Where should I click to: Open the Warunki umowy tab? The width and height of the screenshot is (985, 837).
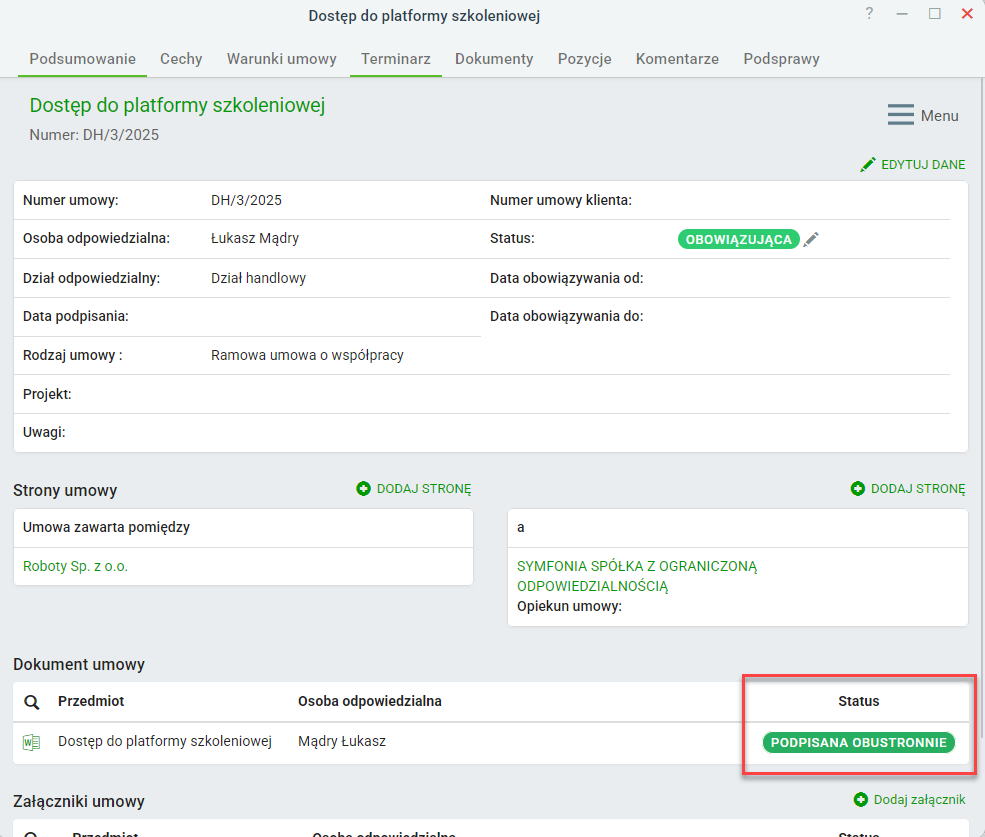(281, 59)
